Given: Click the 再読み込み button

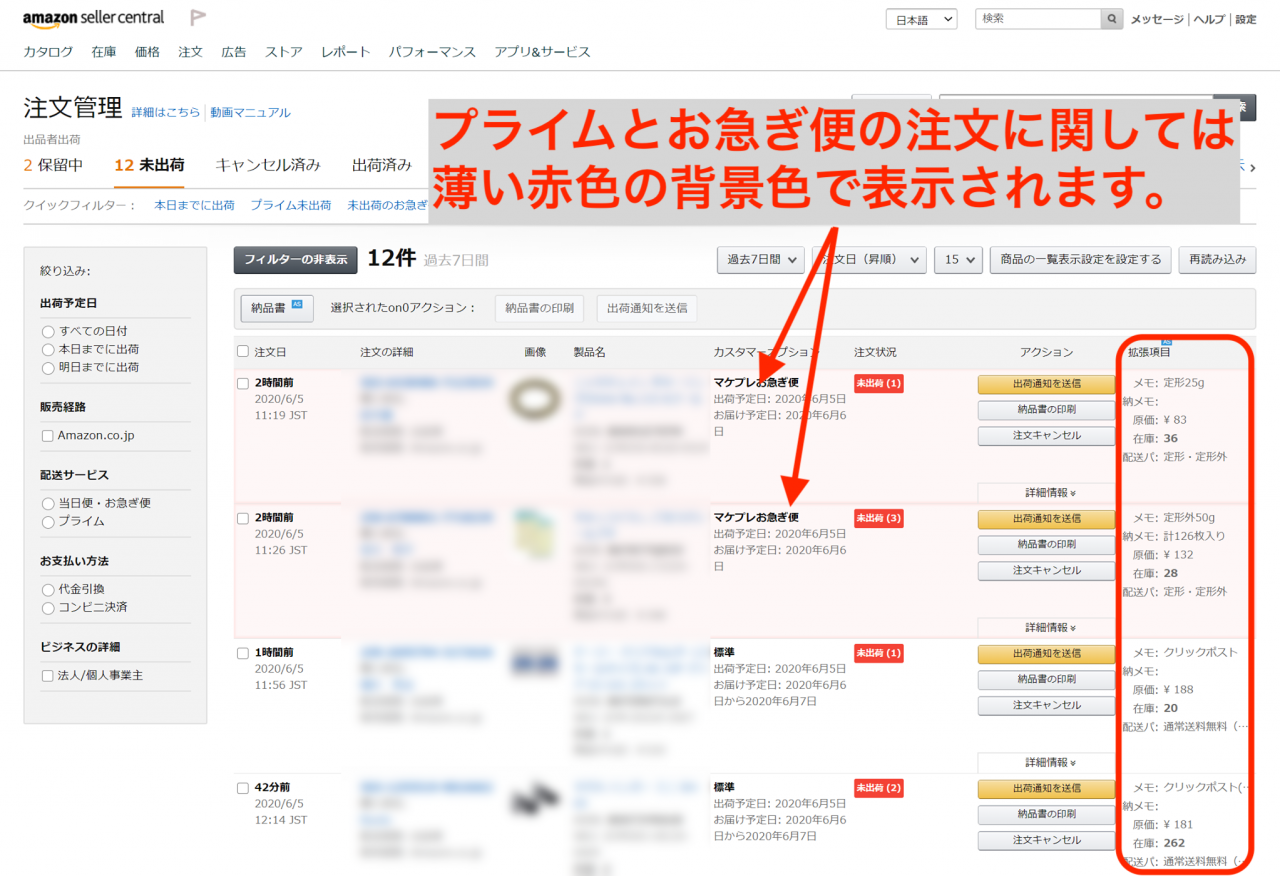Looking at the screenshot, I should click(1217, 260).
